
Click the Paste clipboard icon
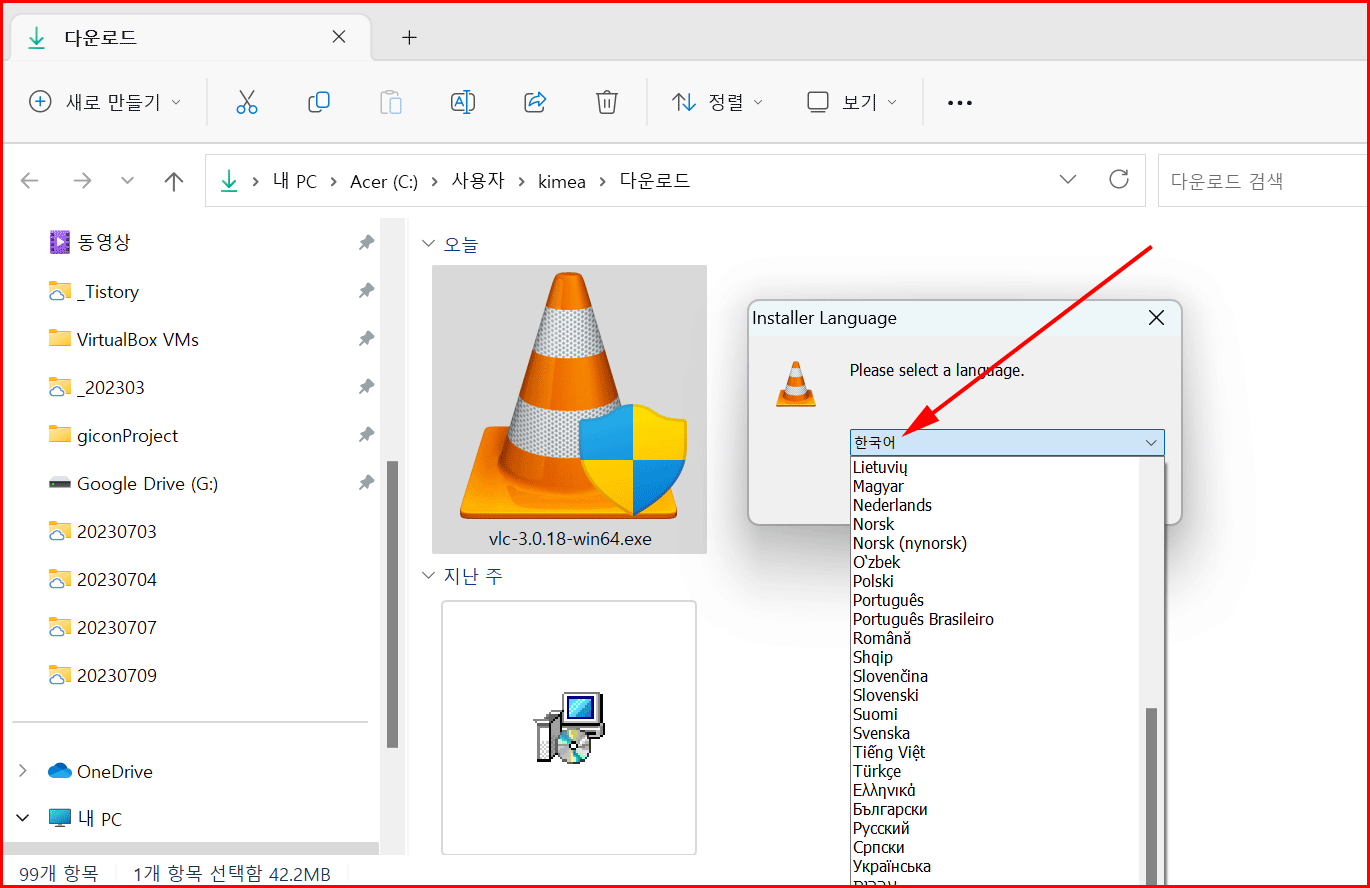pos(391,102)
